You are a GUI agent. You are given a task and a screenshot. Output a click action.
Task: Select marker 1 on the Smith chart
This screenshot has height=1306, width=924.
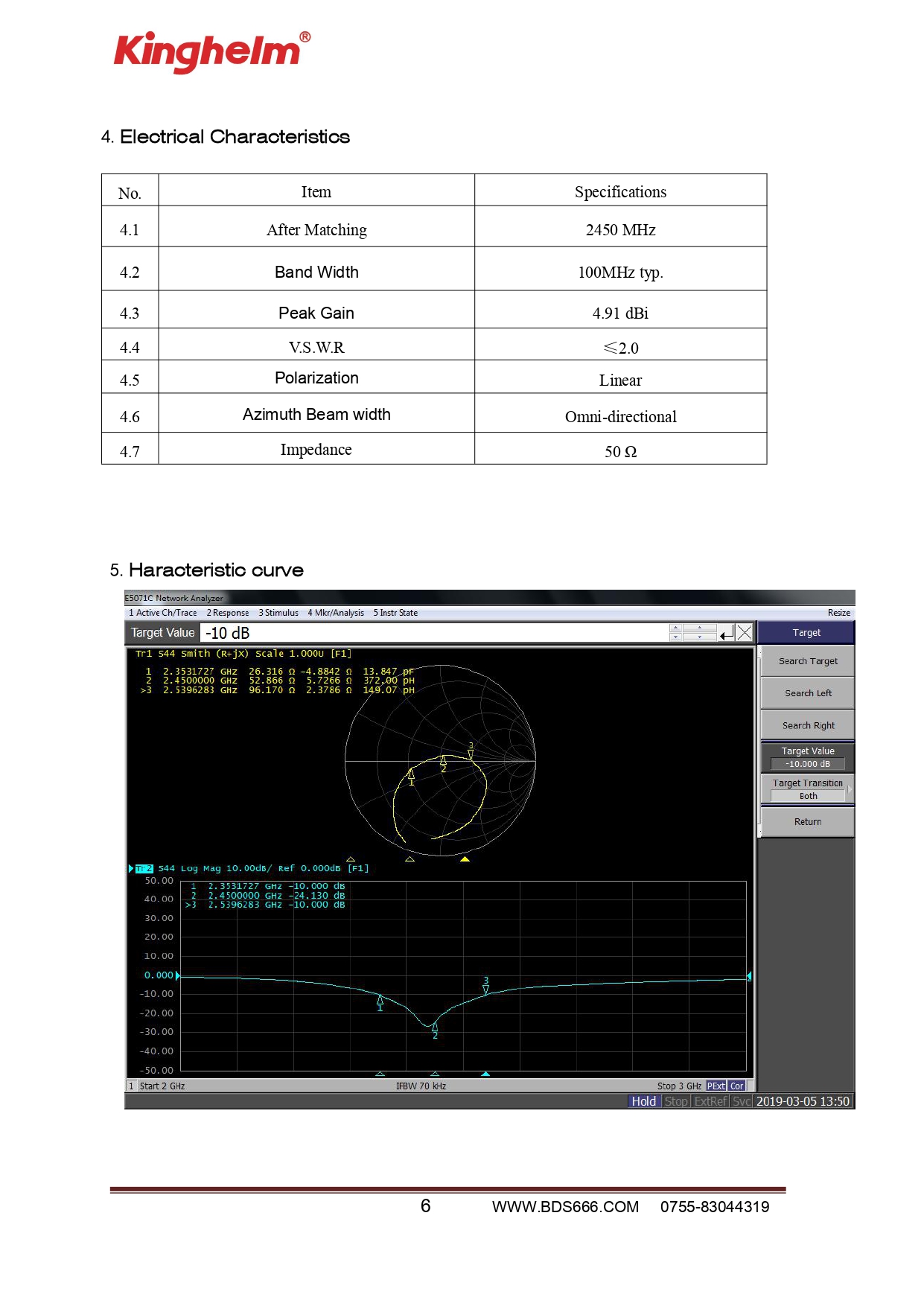click(x=411, y=777)
